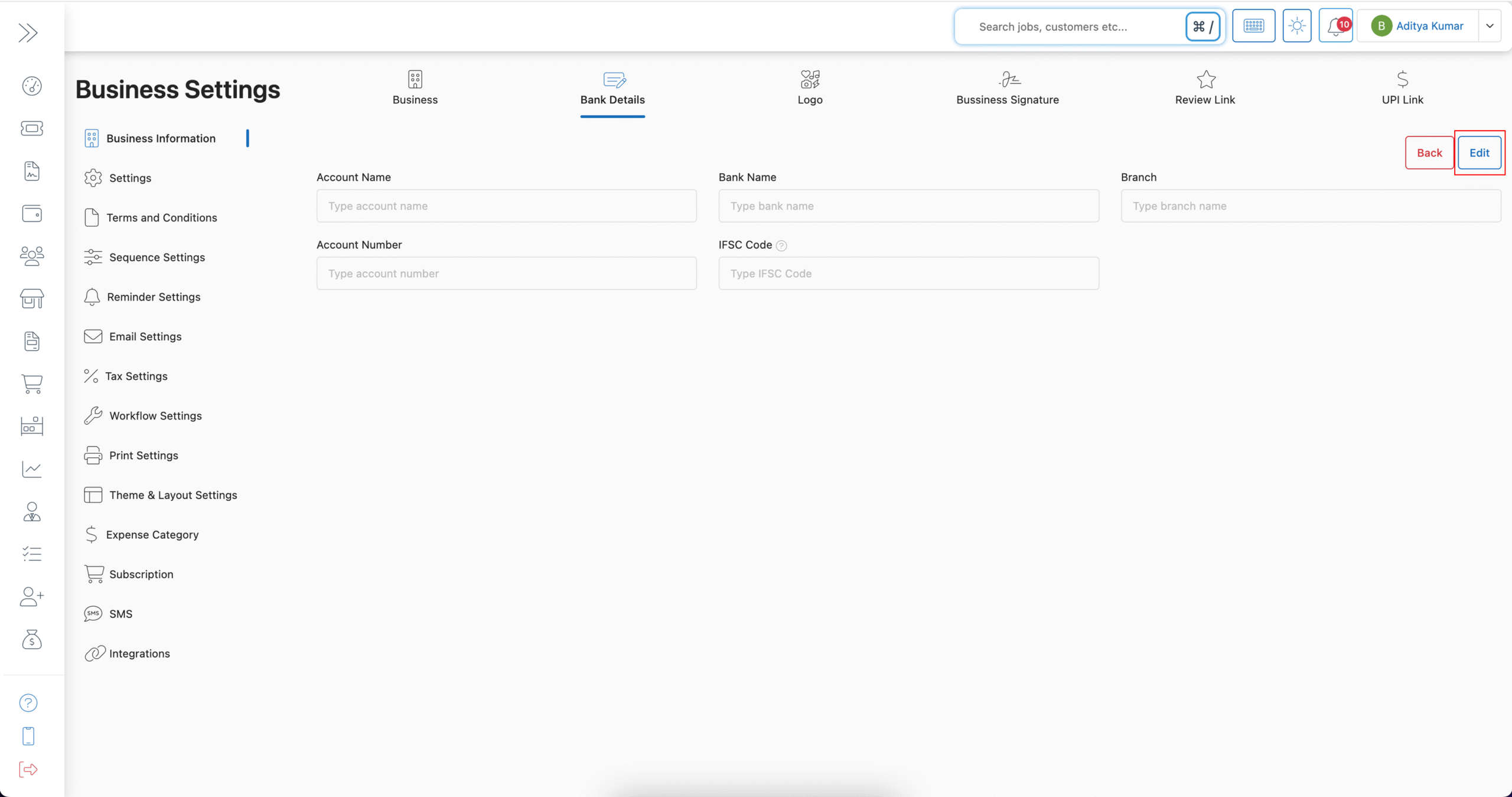1512x797 pixels.
Task: Open Reminder Settings menu item
Action: click(143, 297)
